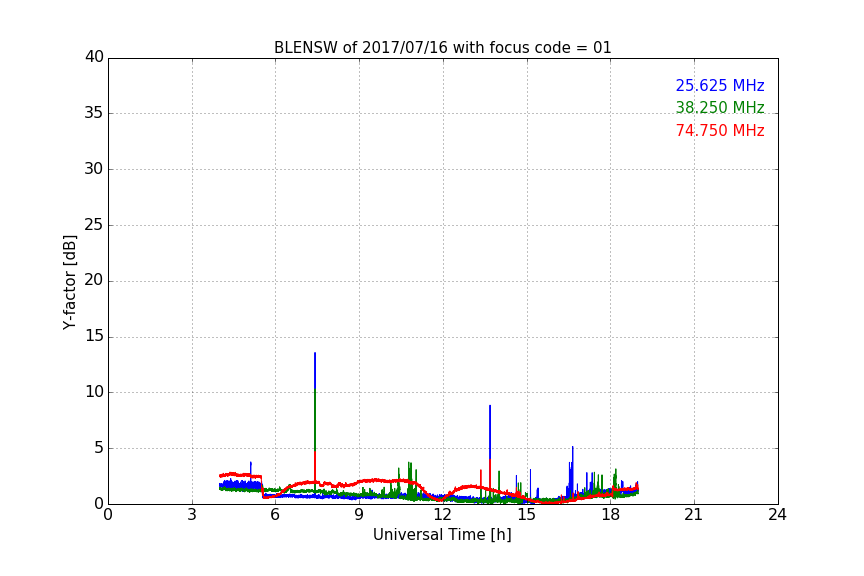
Task: Click the x-axis tick label 18
Action: pos(611,515)
